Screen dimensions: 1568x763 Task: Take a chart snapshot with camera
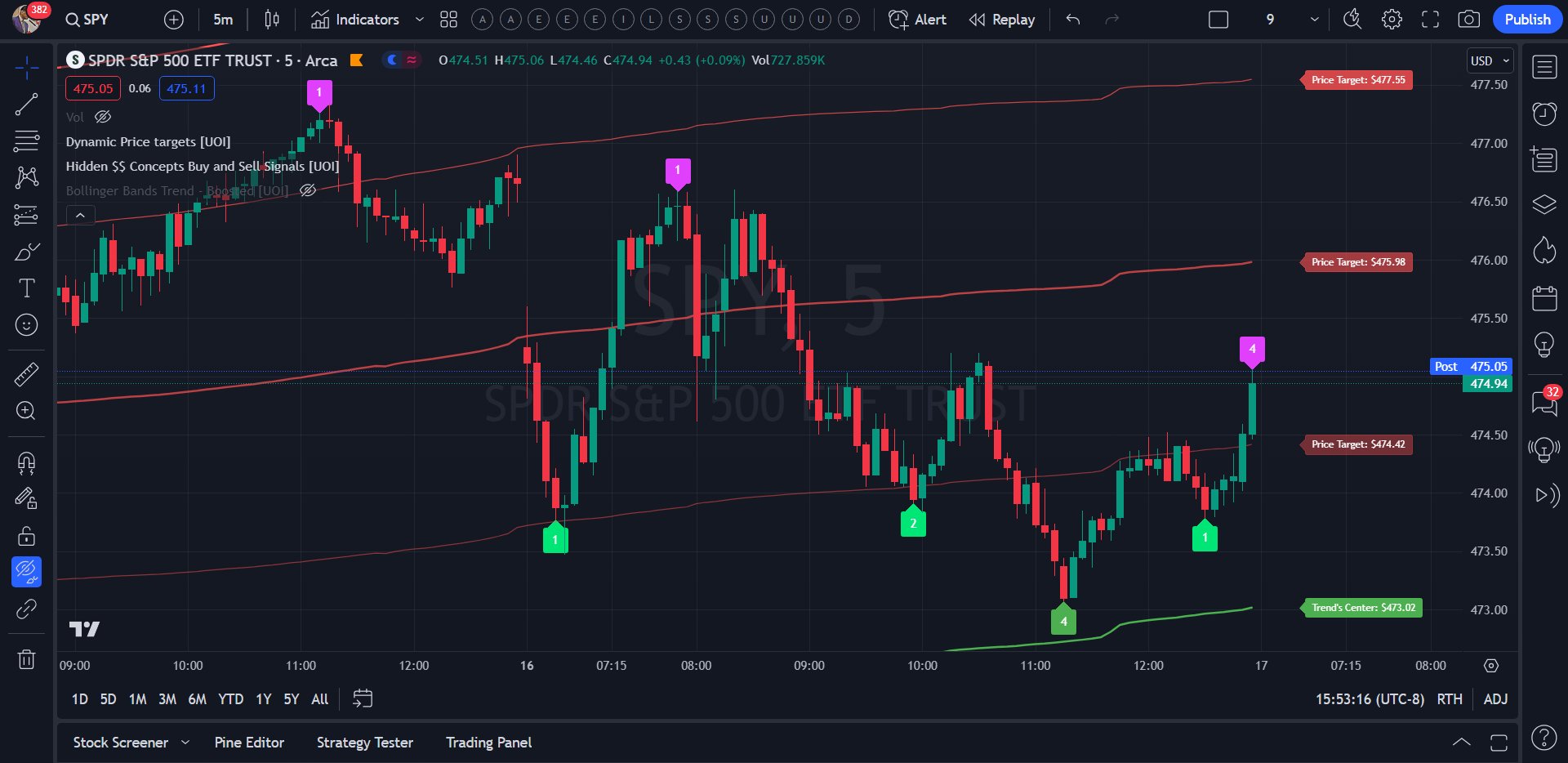(1469, 20)
